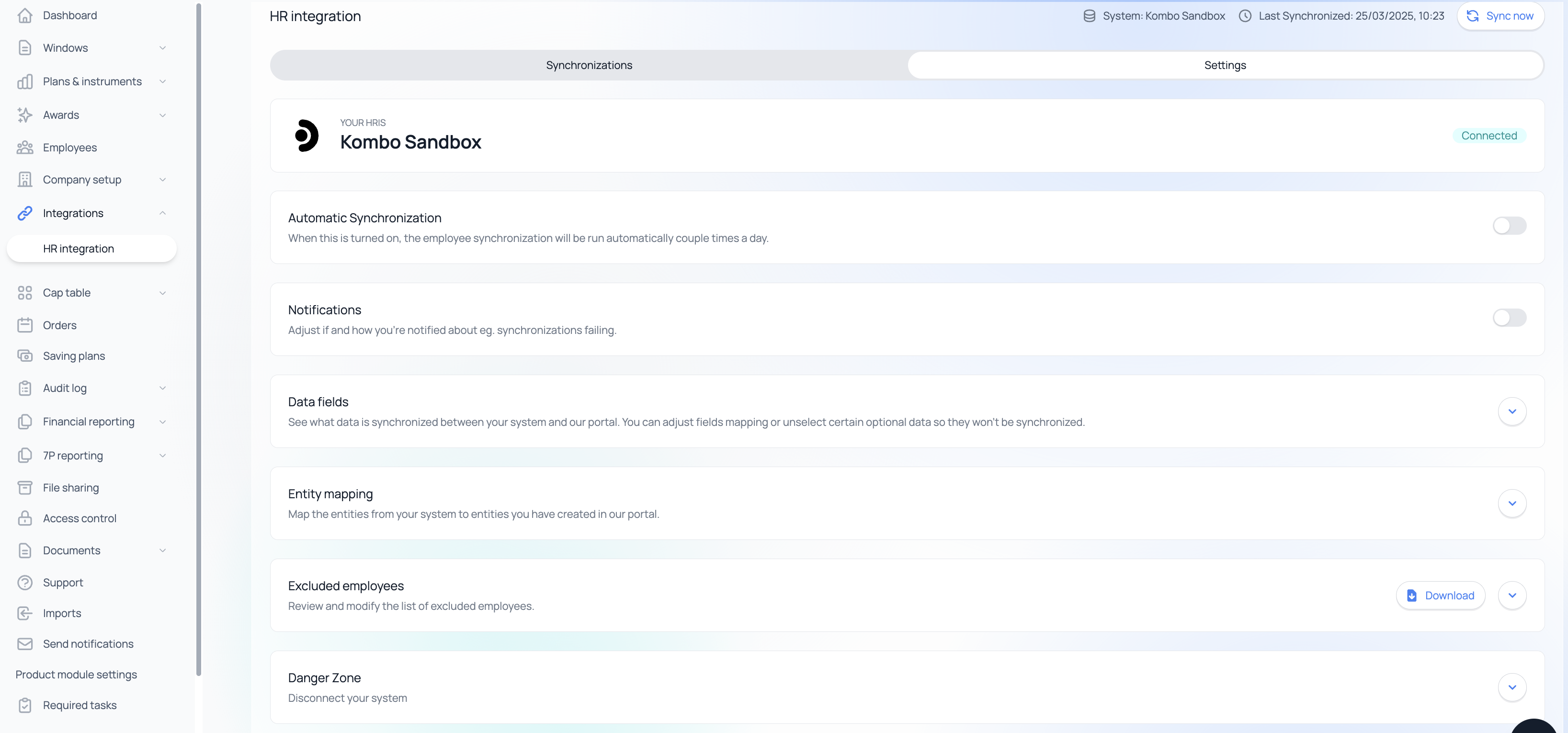Expand Plans & instruments chevron
Screen dimensions: 1568x733
tap(162, 81)
